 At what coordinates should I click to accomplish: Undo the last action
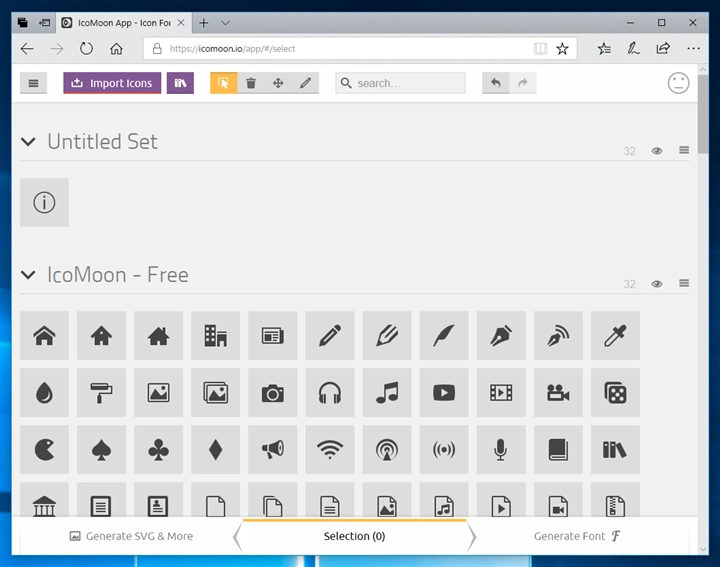point(495,83)
